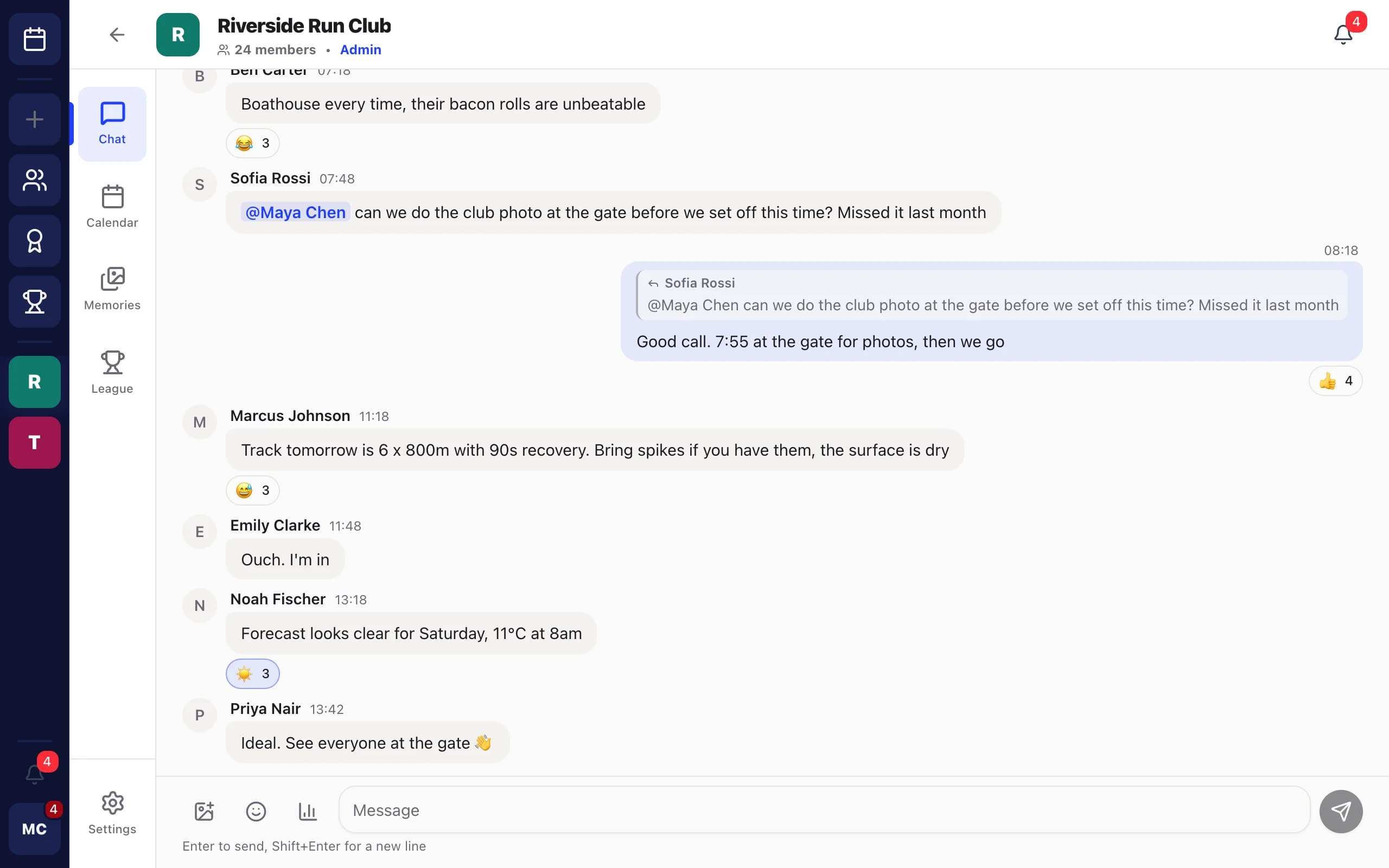
Task: Attach an image with the add-photo icon
Action: [x=205, y=811]
